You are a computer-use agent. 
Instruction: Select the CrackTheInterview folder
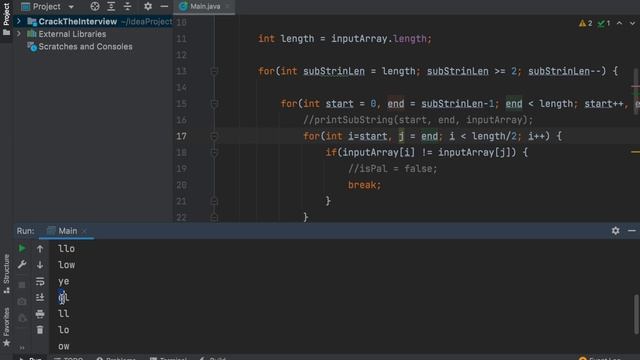(78, 21)
